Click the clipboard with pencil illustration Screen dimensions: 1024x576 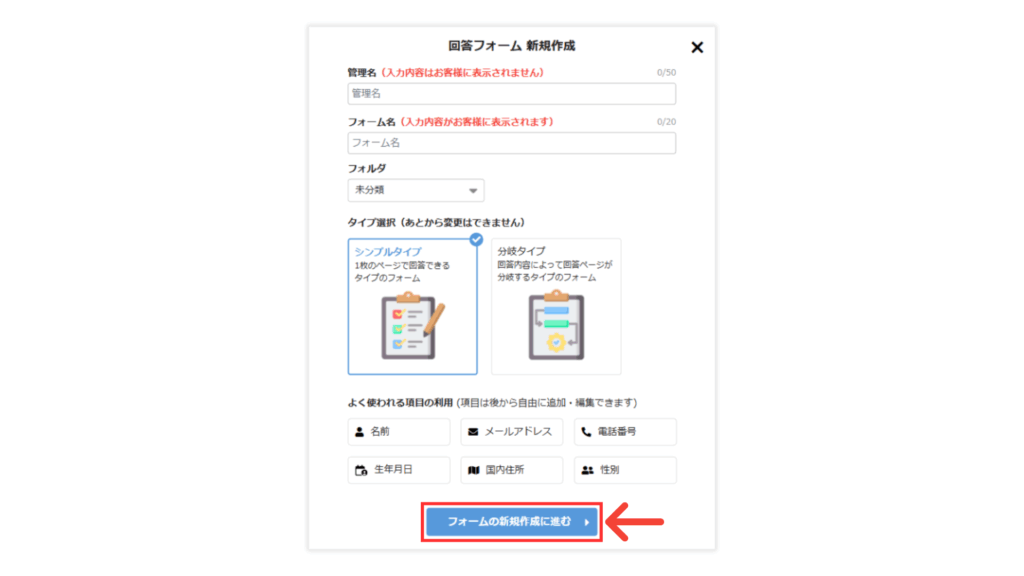tap(413, 325)
